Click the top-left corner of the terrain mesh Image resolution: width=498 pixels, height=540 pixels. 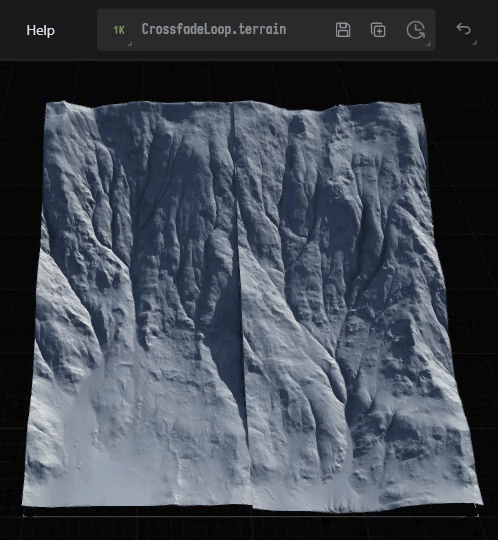47,103
